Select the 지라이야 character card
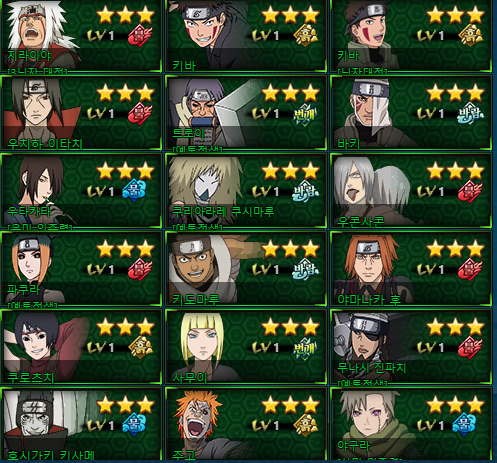 (x=81, y=36)
